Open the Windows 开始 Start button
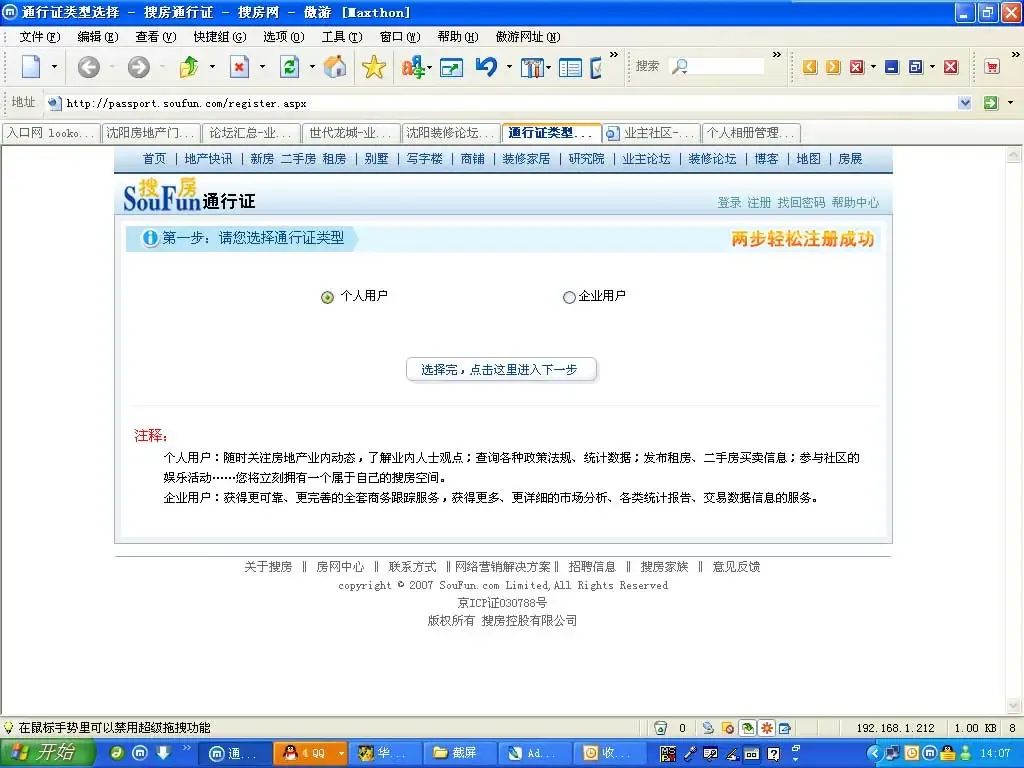The height and width of the screenshot is (768, 1024). [48, 753]
